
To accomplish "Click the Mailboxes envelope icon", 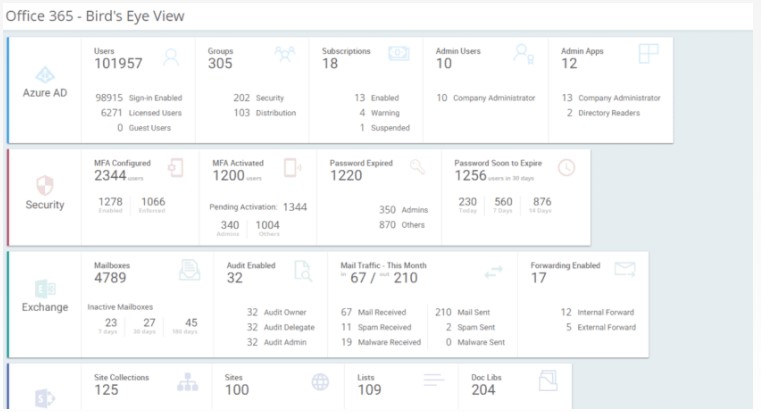I will tap(189, 270).
